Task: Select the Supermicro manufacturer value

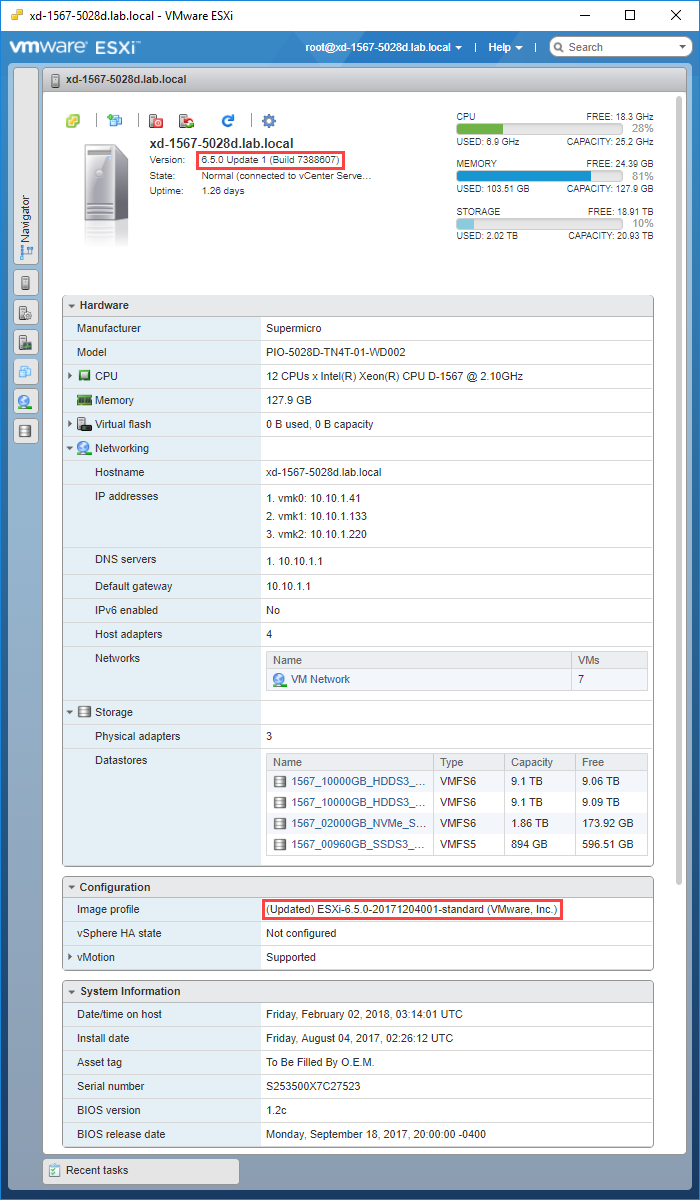Action: [x=294, y=328]
